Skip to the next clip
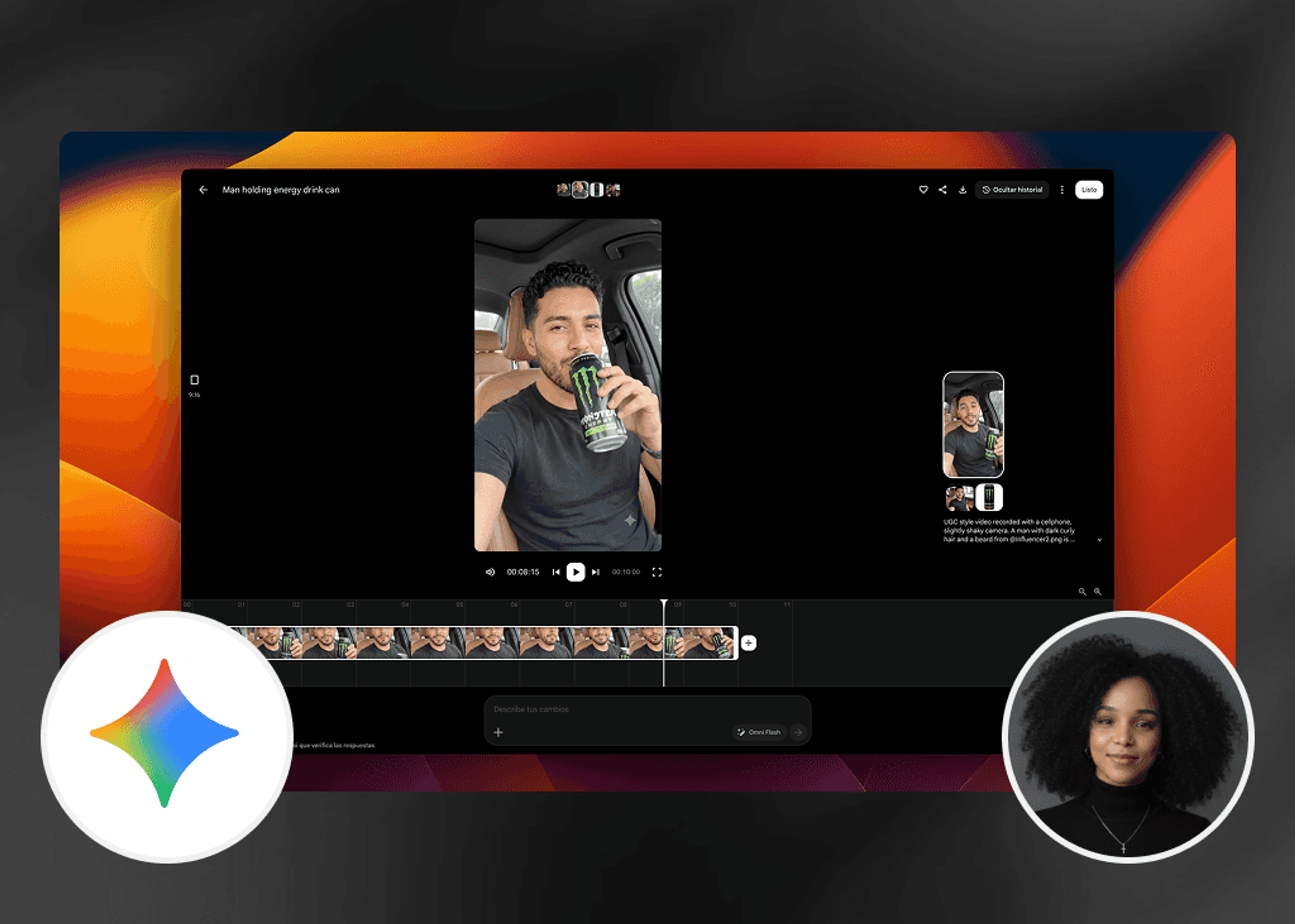This screenshot has height=924, width=1295. tap(596, 572)
